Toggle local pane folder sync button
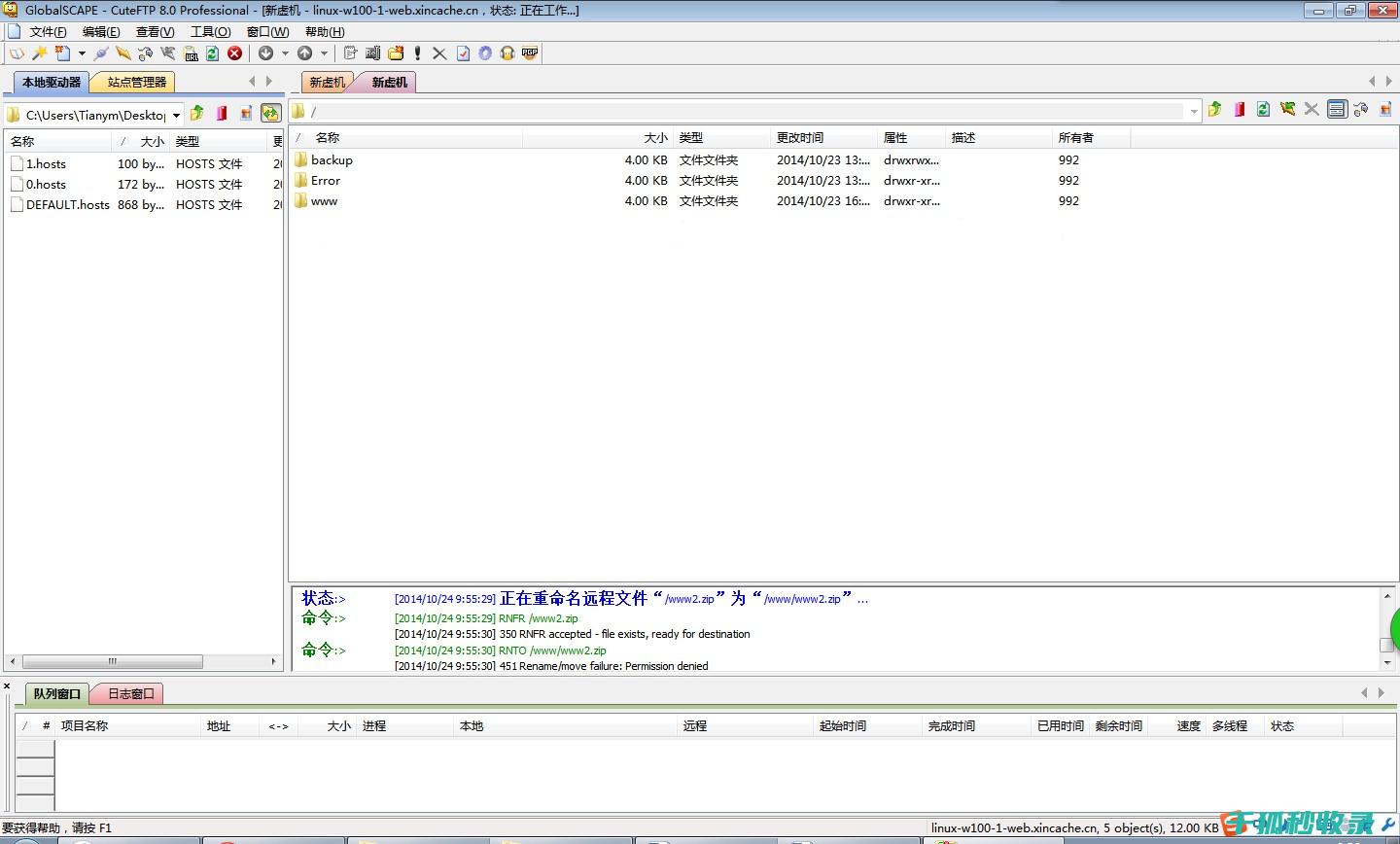 tap(270, 114)
